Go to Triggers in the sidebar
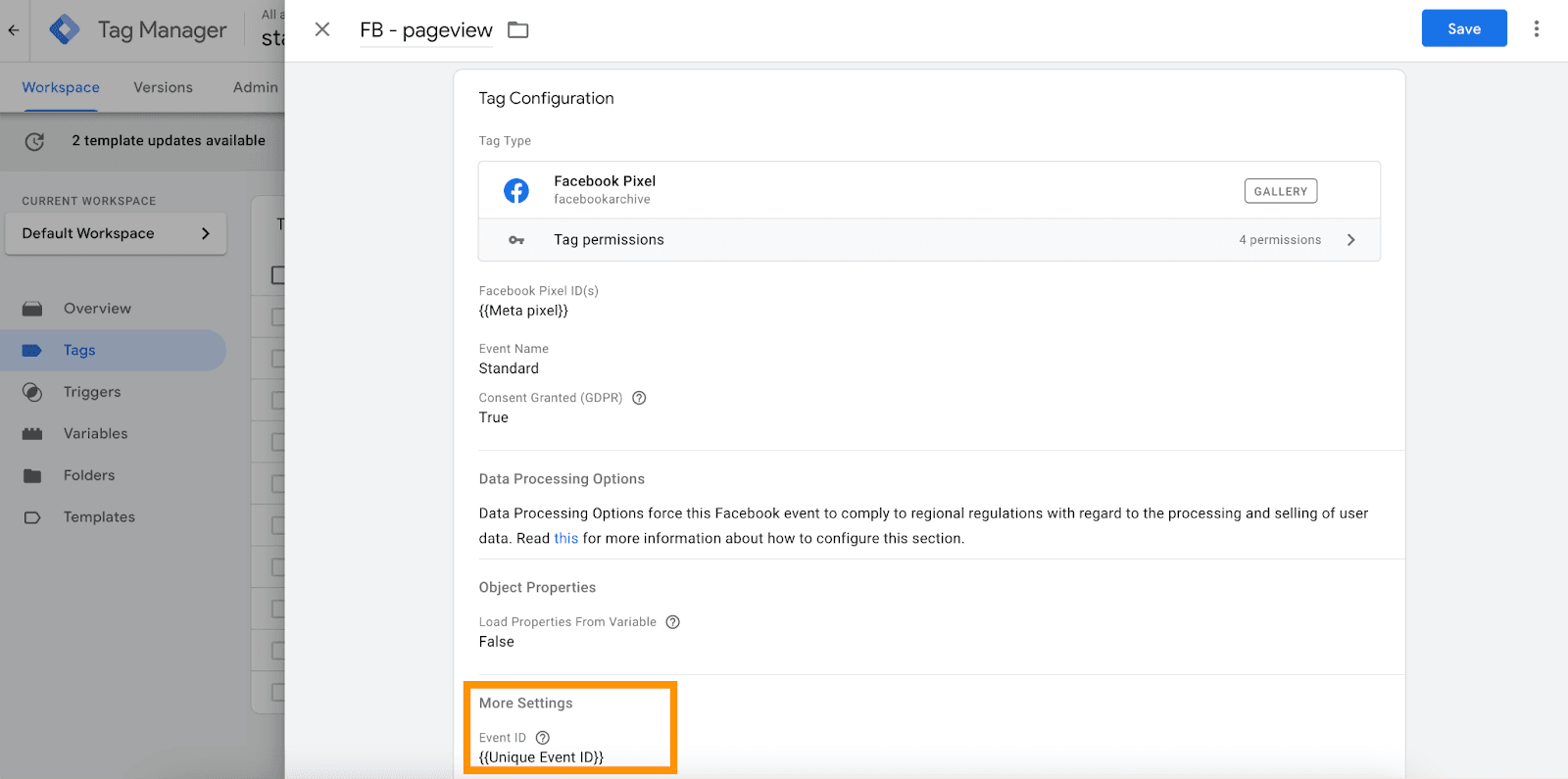The height and width of the screenshot is (779, 1568). (92, 392)
